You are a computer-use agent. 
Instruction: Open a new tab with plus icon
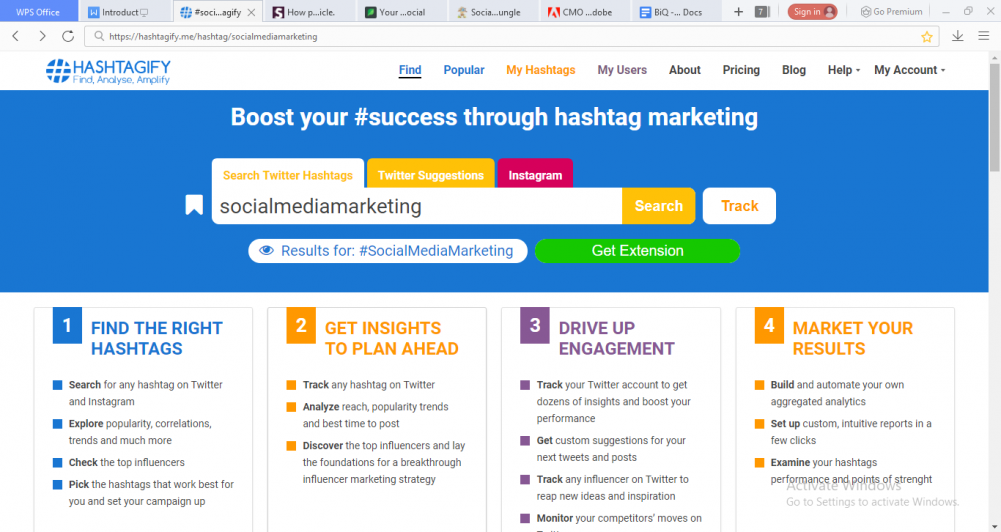click(x=738, y=11)
